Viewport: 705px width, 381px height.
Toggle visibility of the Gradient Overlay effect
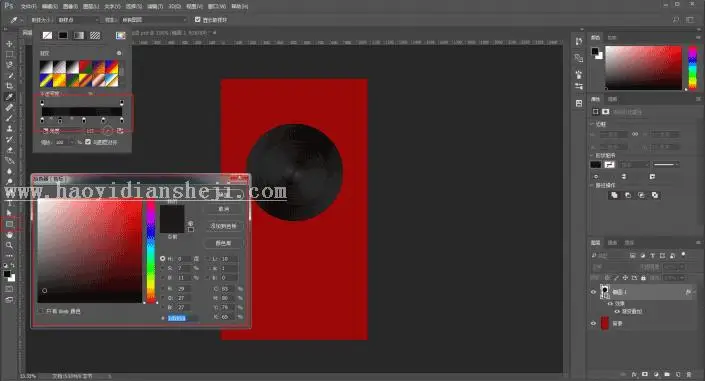click(617, 311)
